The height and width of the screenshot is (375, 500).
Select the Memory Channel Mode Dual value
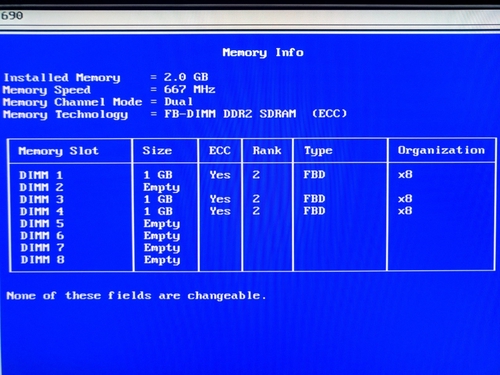pos(178,101)
